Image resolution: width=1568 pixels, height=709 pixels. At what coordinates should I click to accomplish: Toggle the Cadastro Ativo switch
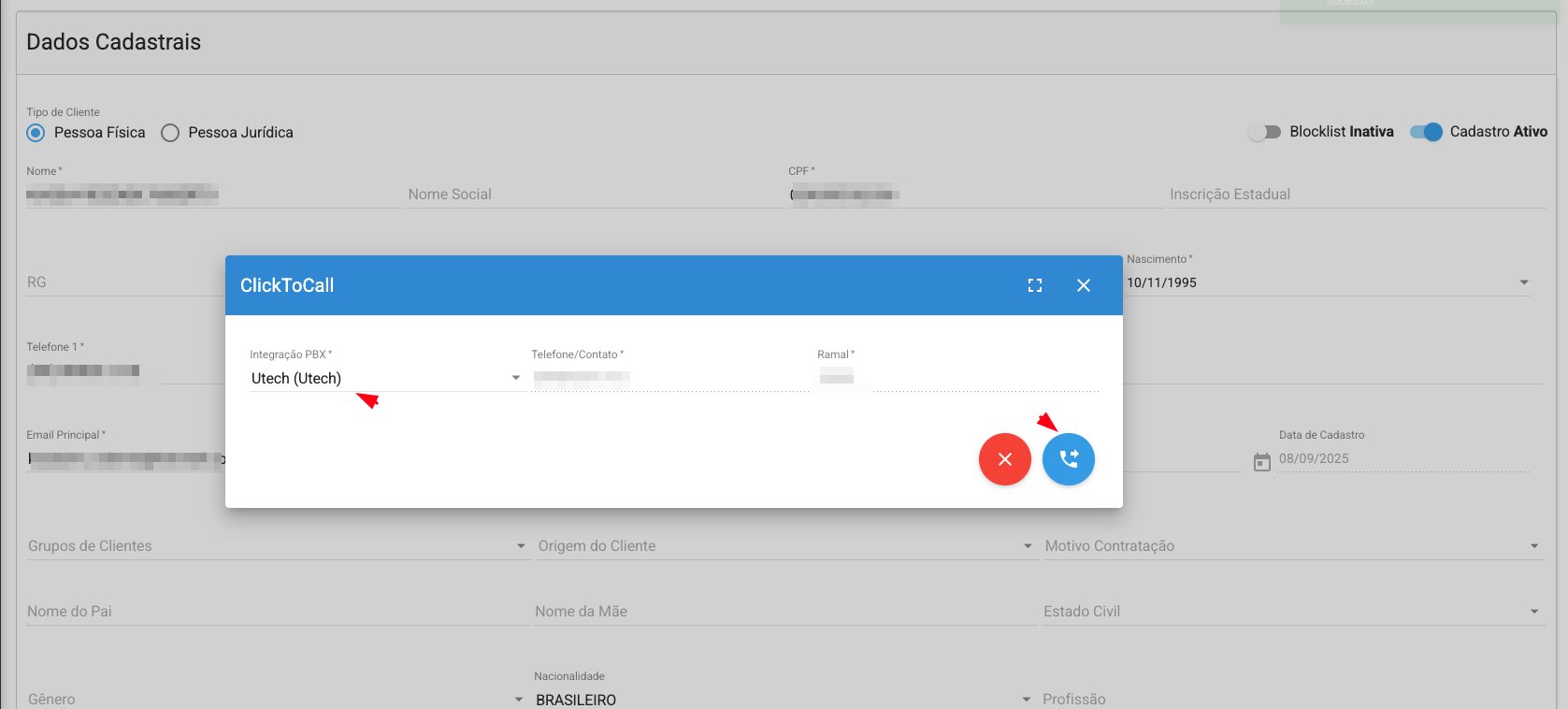(1426, 132)
